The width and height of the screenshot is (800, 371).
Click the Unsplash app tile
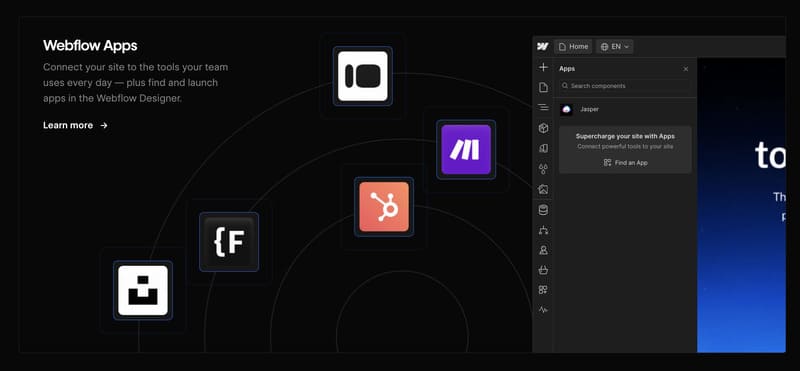[x=143, y=290]
